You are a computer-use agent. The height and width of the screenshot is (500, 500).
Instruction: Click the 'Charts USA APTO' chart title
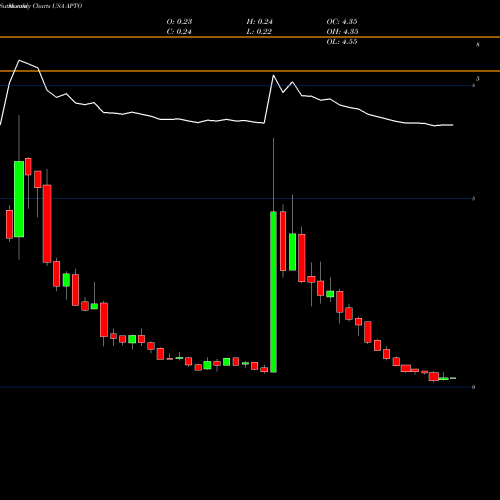[x=57, y=6]
